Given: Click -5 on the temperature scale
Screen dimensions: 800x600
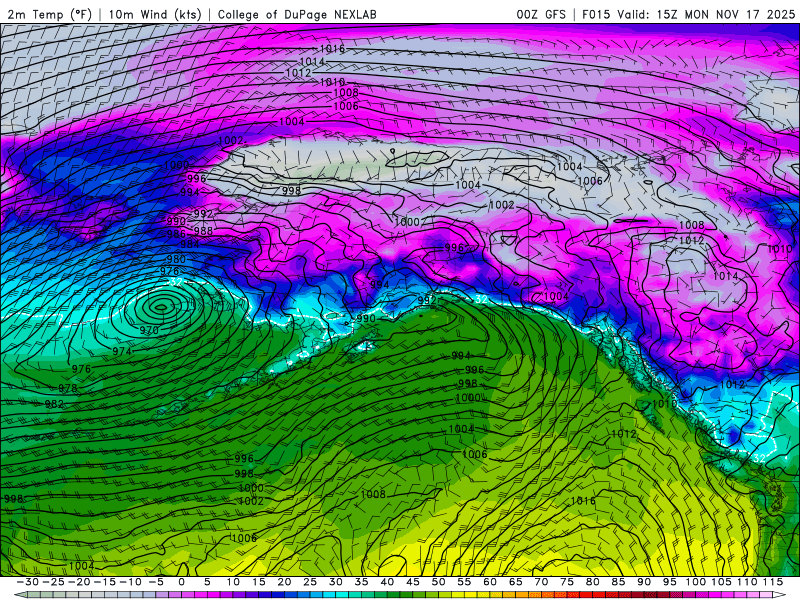Looking at the screenshot, I should tap(158, 582).
